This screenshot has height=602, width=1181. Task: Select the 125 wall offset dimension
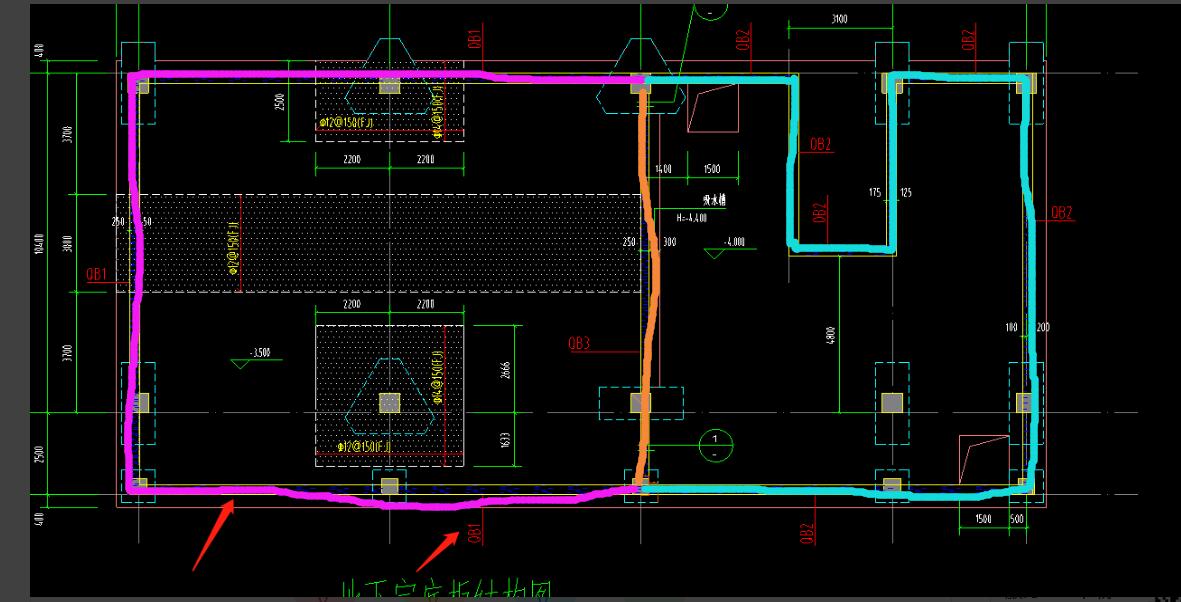905,194
